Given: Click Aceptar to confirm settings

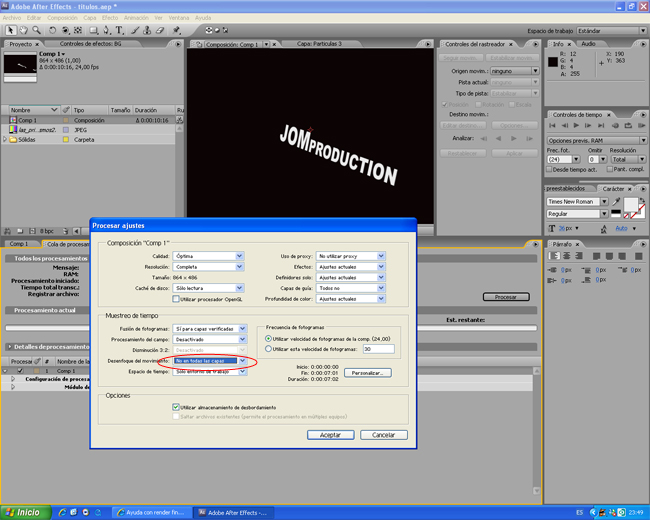Looking at the screenshot, I should [330, 435].
